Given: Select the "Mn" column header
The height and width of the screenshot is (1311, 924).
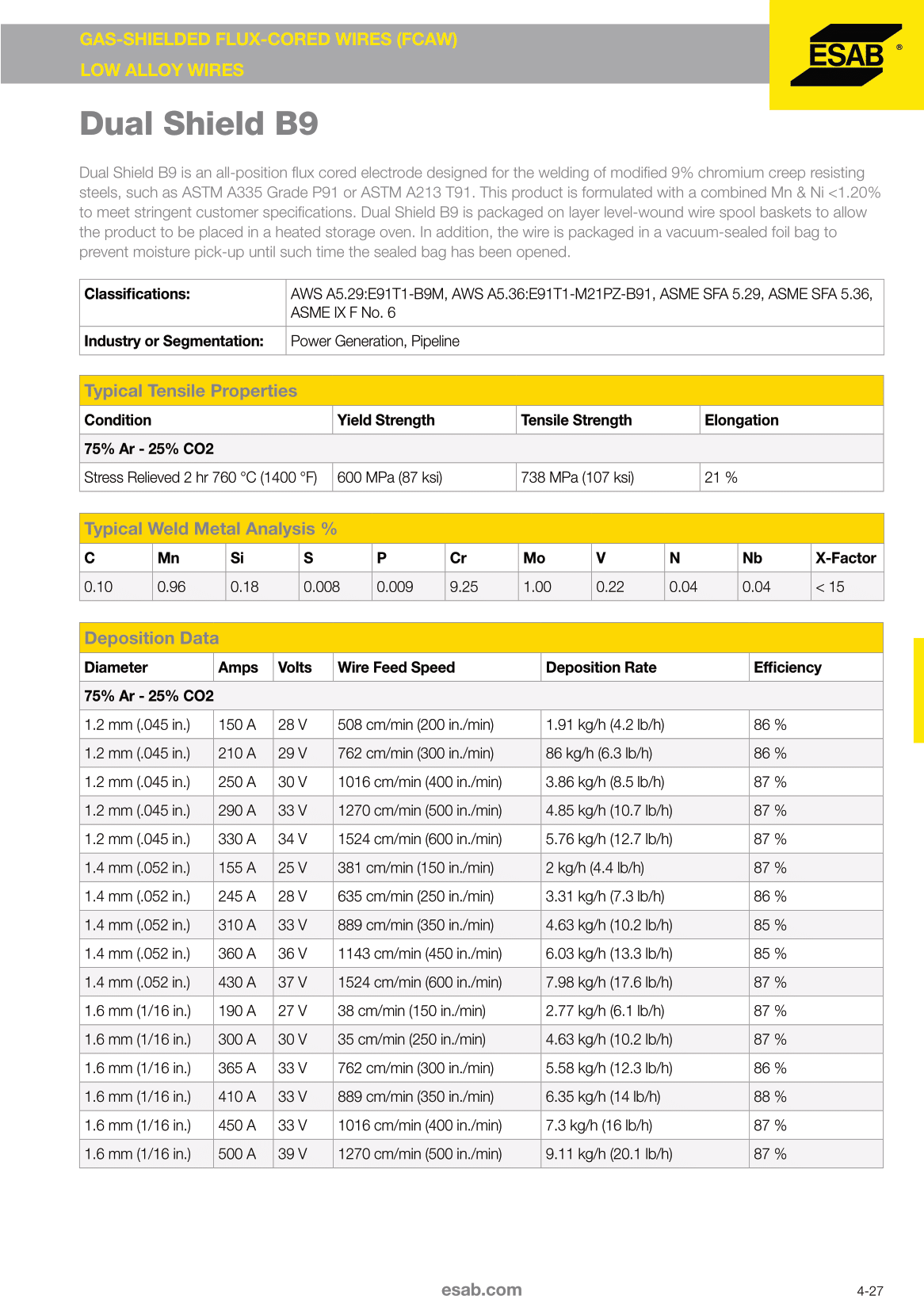Looking at the screenshot, I should click(168, 558).
